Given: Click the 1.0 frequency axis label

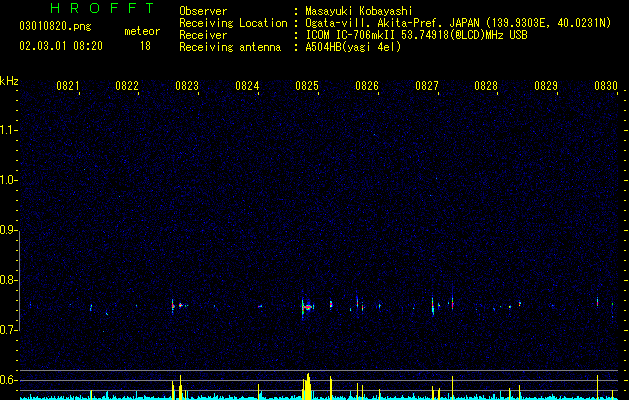Looking at the screenshot, I should (x=8, y=180).
